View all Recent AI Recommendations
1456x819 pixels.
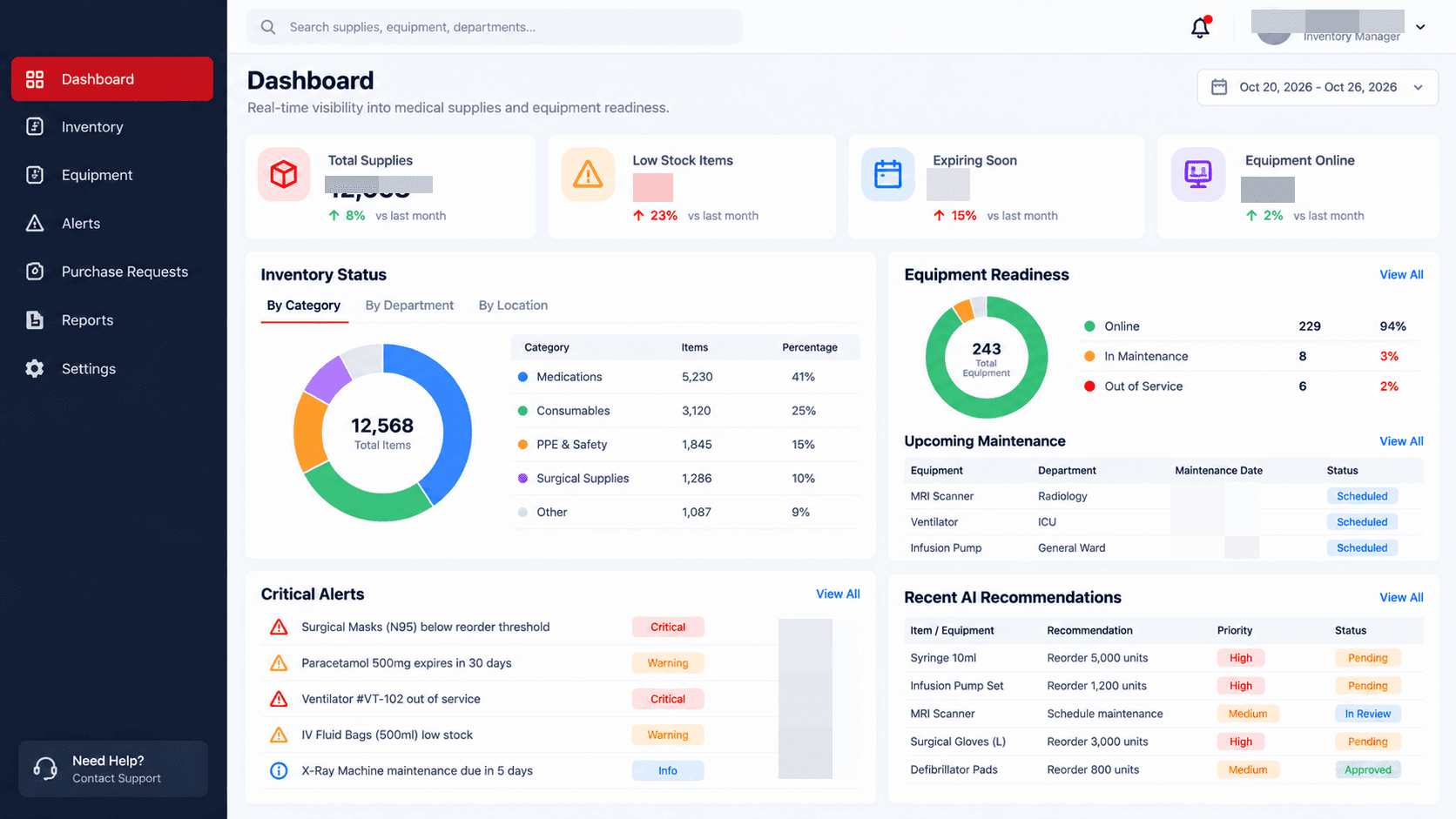(1401, 598)
